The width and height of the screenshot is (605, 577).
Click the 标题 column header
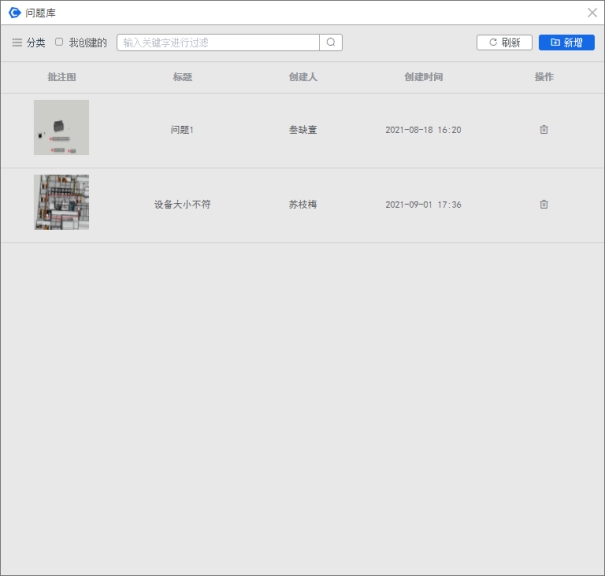182,77
